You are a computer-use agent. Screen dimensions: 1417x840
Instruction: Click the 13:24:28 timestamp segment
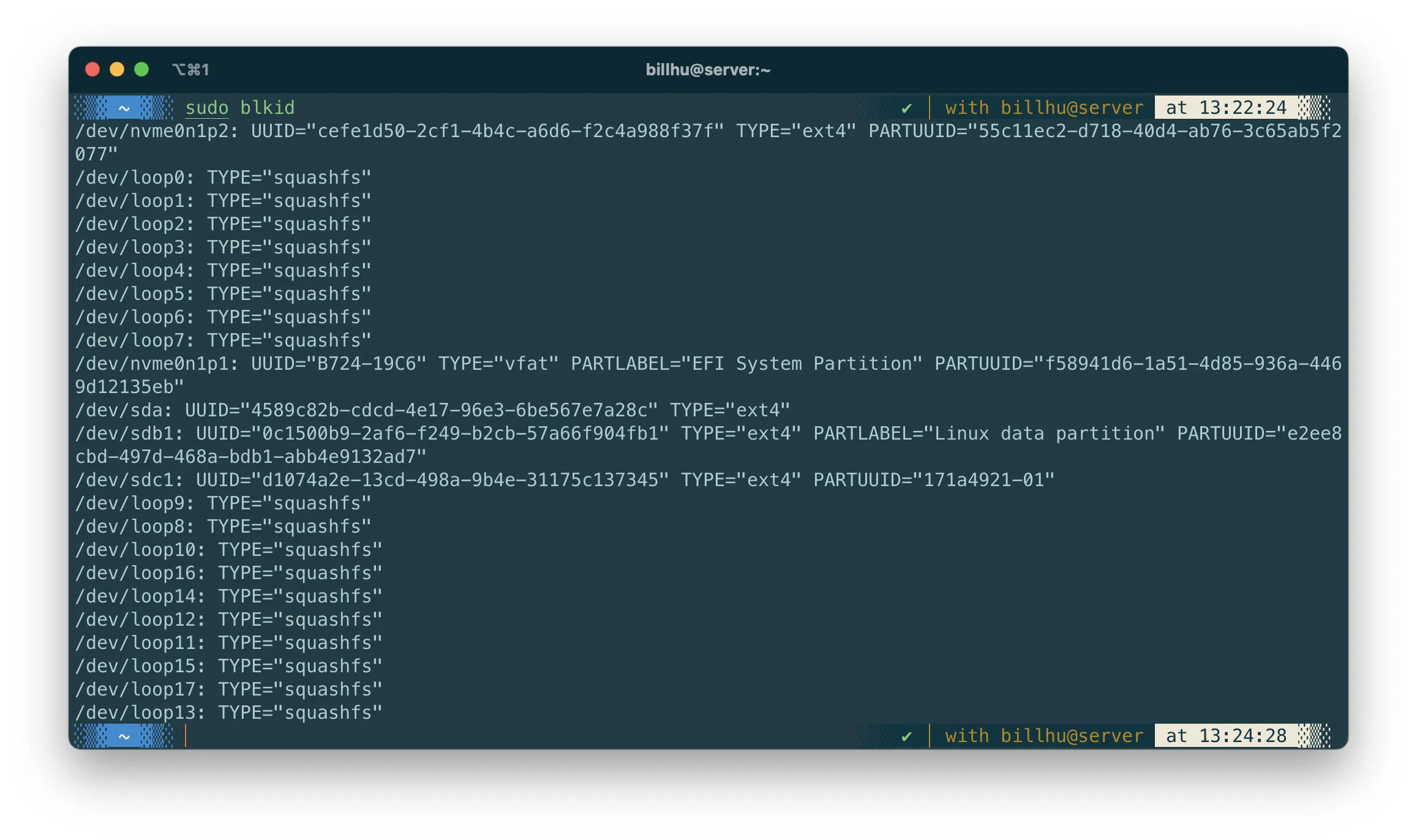pos(1226,735)
